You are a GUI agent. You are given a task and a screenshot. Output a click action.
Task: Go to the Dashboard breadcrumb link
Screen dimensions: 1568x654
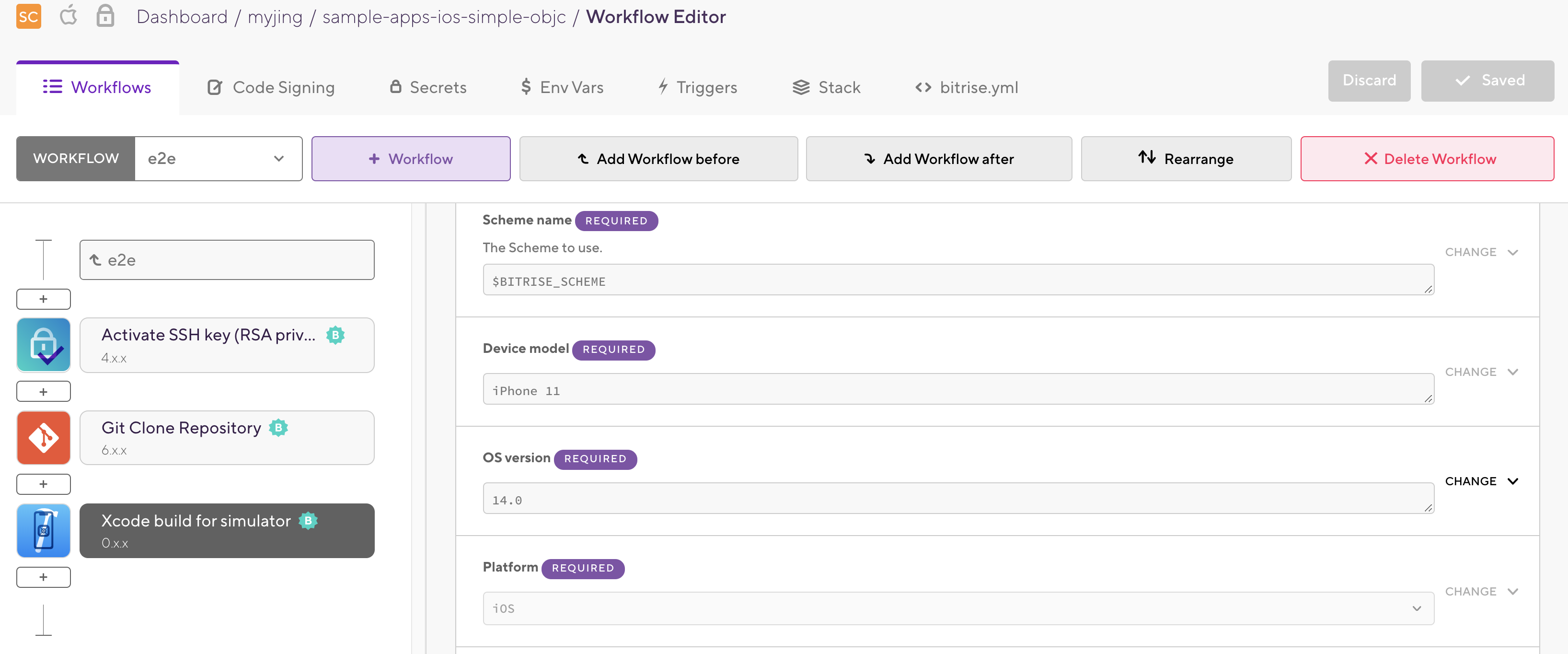pos(182,16)
